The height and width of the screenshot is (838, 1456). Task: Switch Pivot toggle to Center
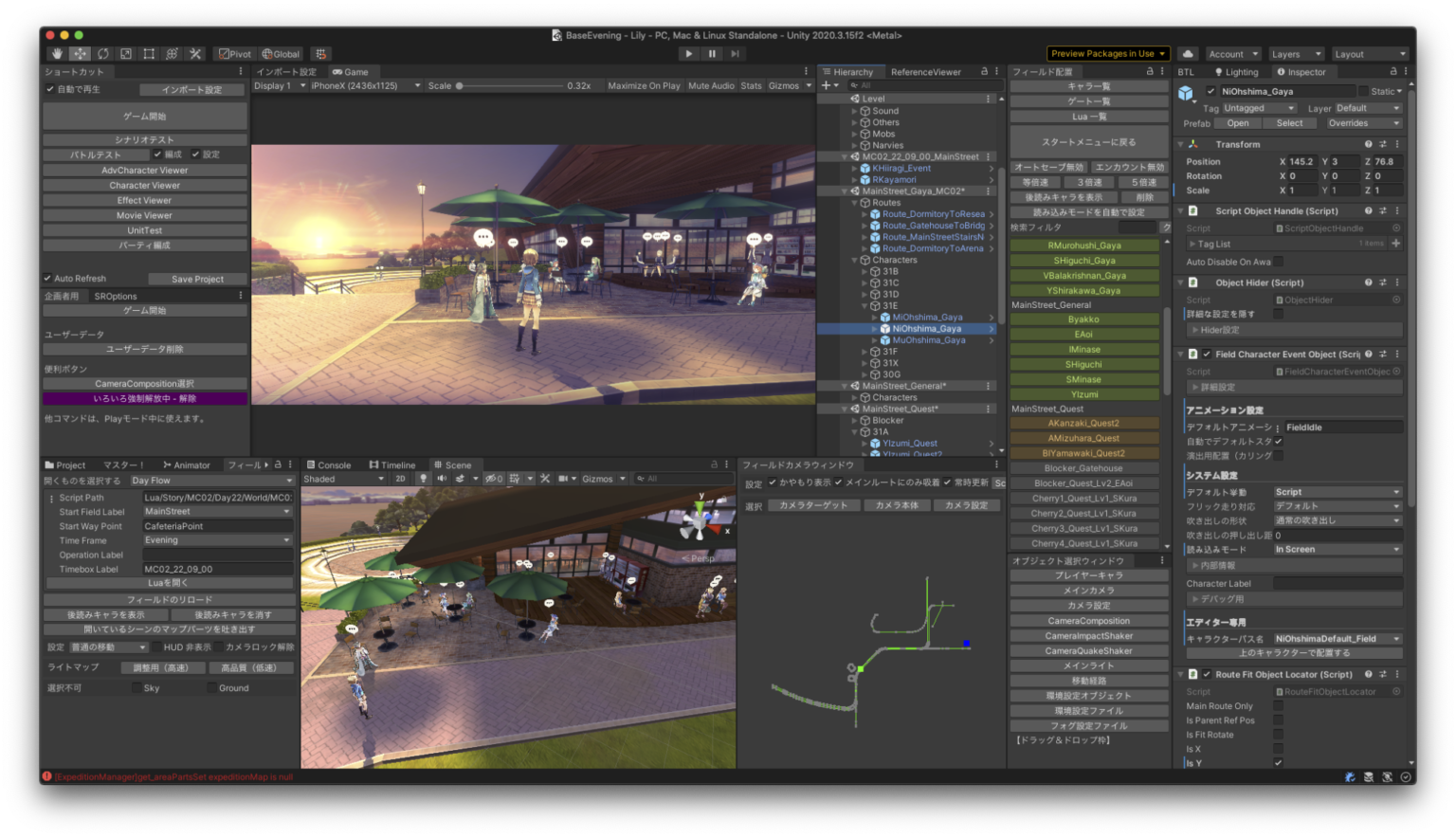click(234, 54)
